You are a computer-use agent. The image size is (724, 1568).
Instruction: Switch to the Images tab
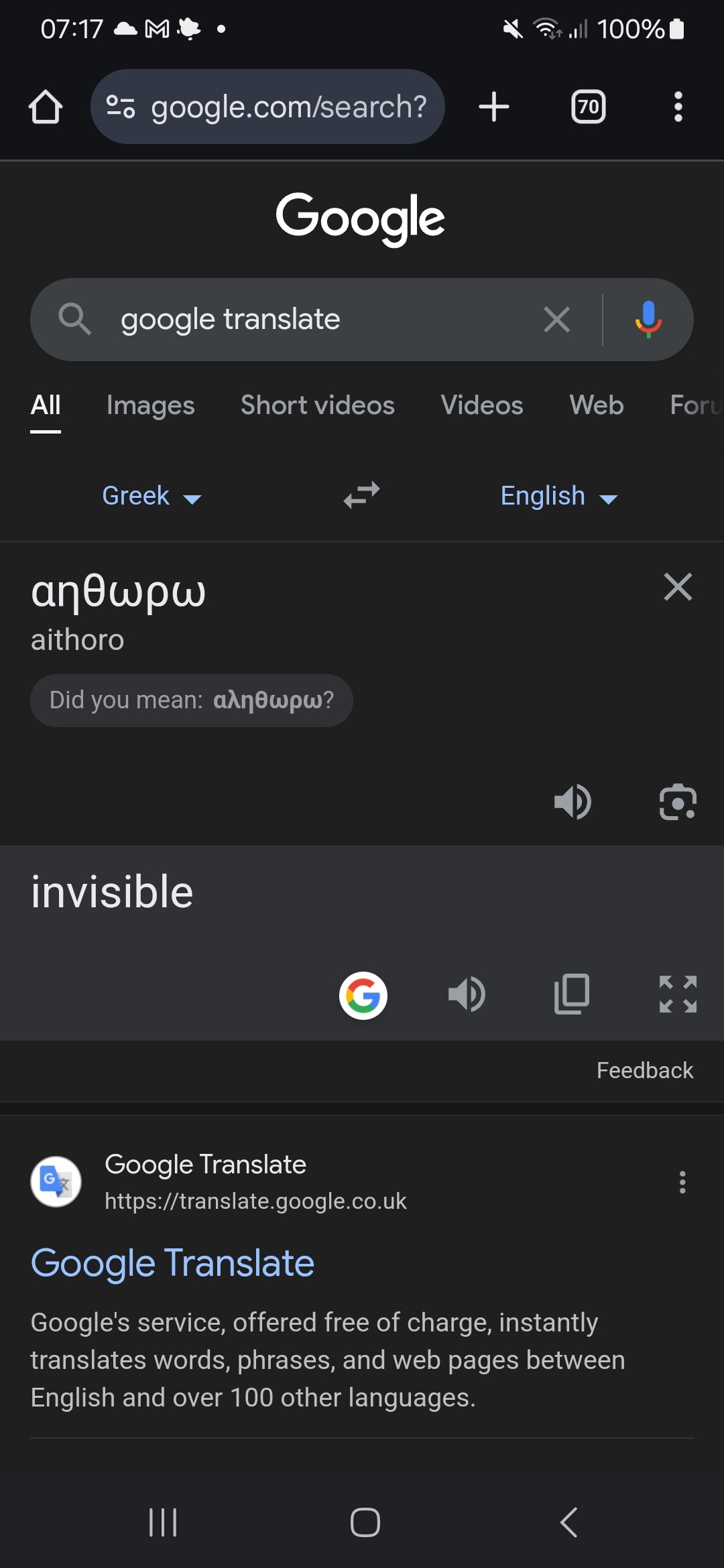[x=150, y=405]
